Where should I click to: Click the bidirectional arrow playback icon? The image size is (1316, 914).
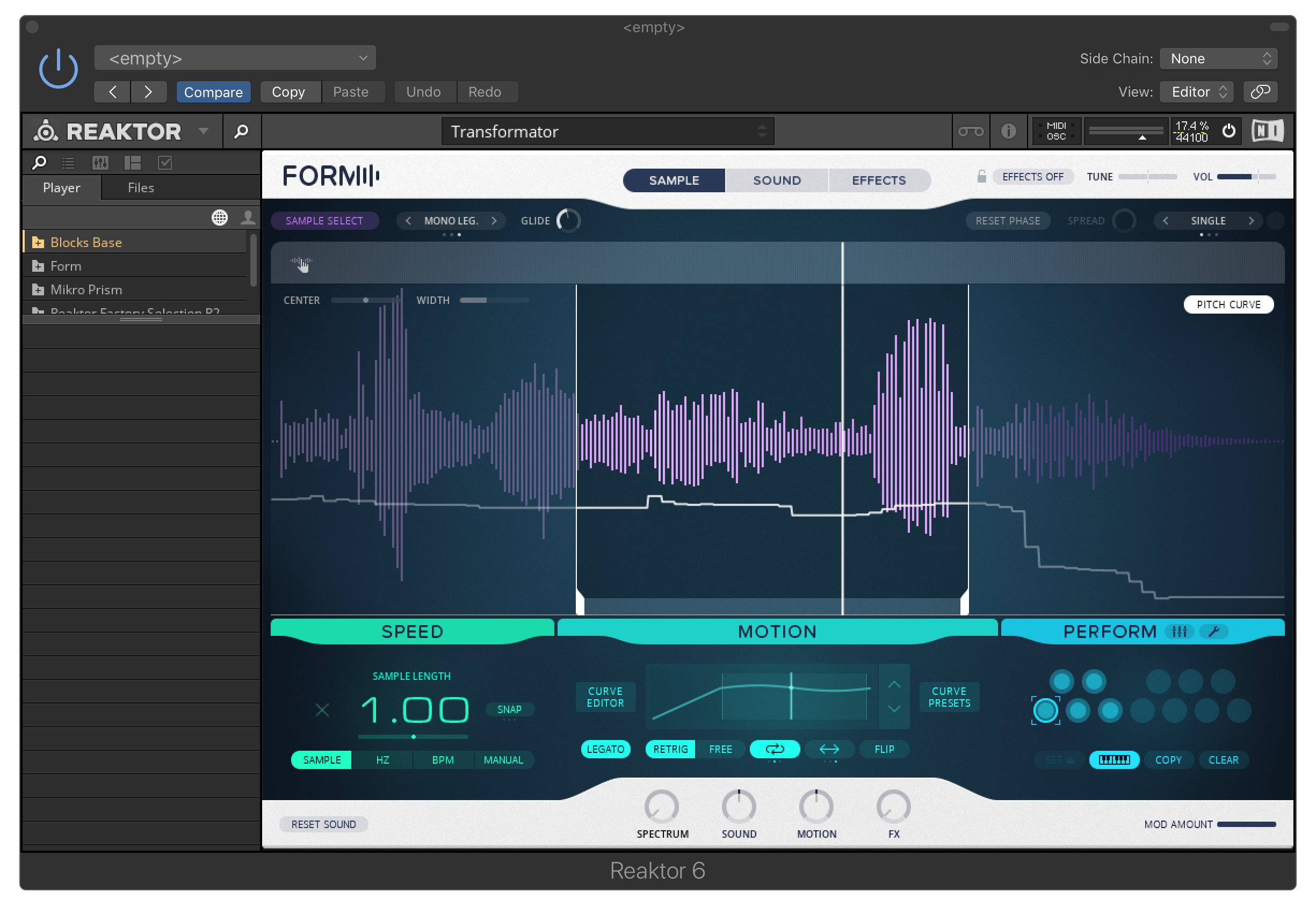(829, 749)
